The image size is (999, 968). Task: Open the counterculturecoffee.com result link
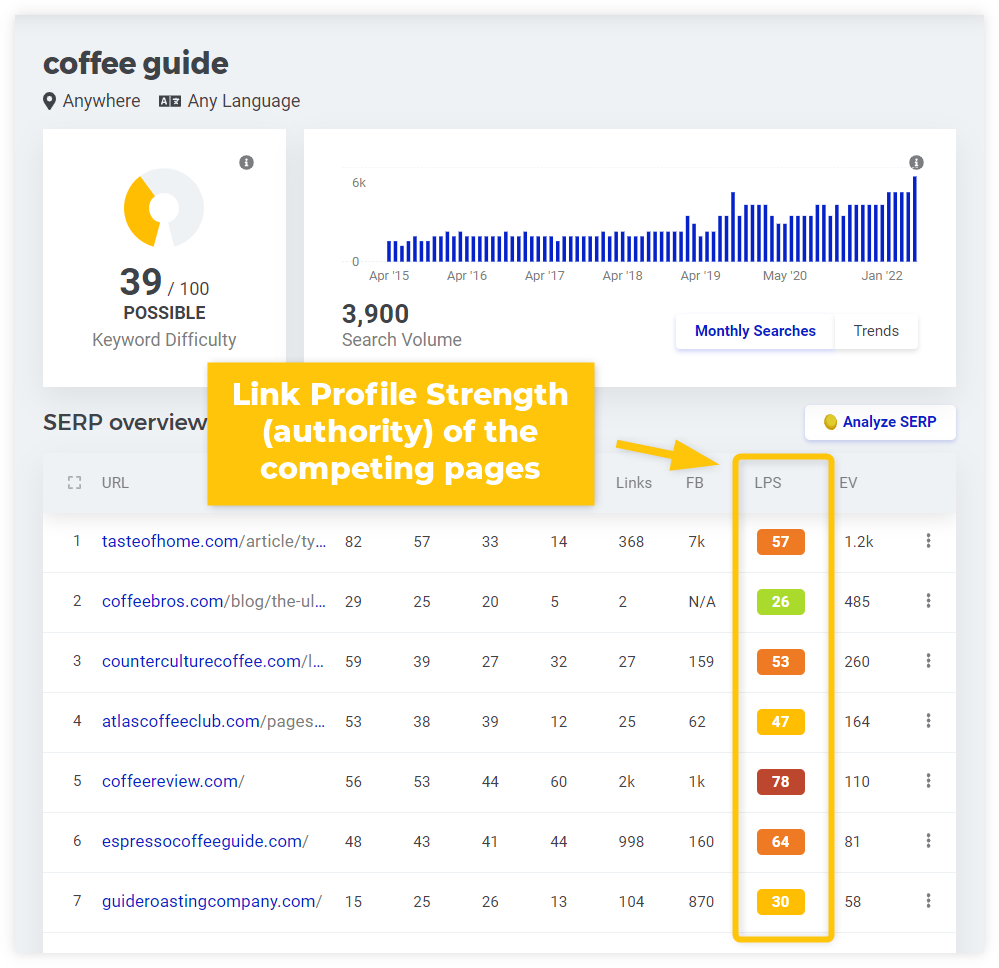tap(213, 661)
